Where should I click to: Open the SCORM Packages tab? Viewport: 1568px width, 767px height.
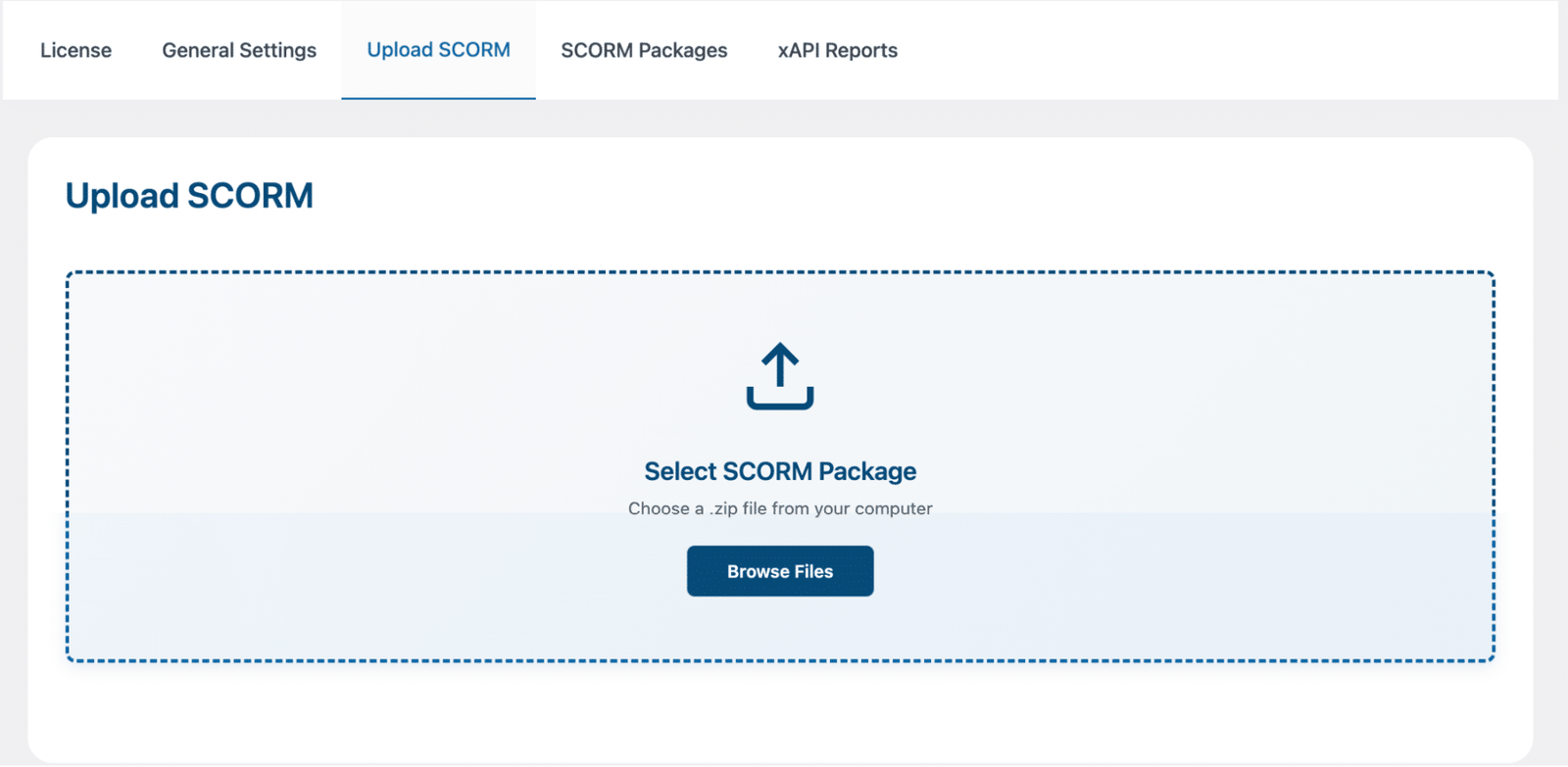pos(644,50)
